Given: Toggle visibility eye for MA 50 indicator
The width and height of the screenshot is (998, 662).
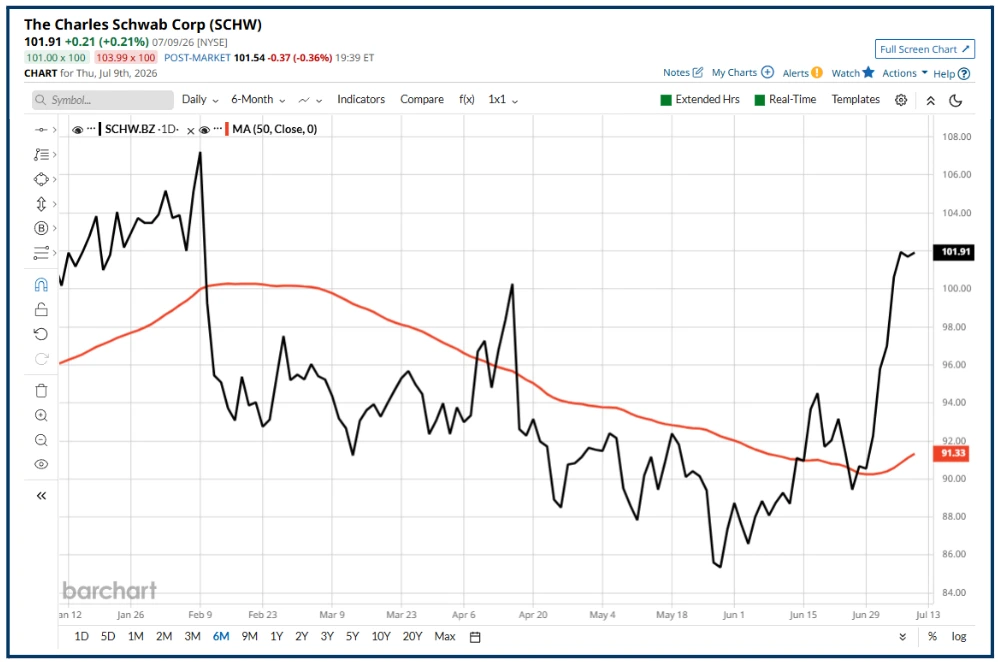Looking at the screenshot, I should 204,130.
